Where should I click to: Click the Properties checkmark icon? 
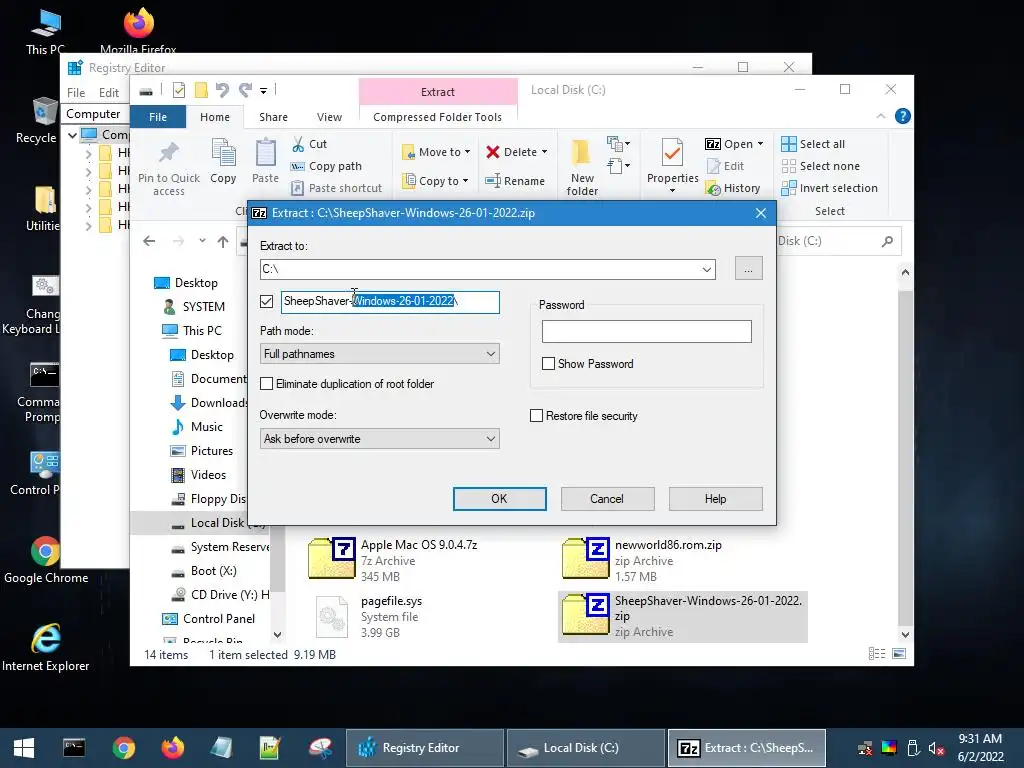pos(672,153)
